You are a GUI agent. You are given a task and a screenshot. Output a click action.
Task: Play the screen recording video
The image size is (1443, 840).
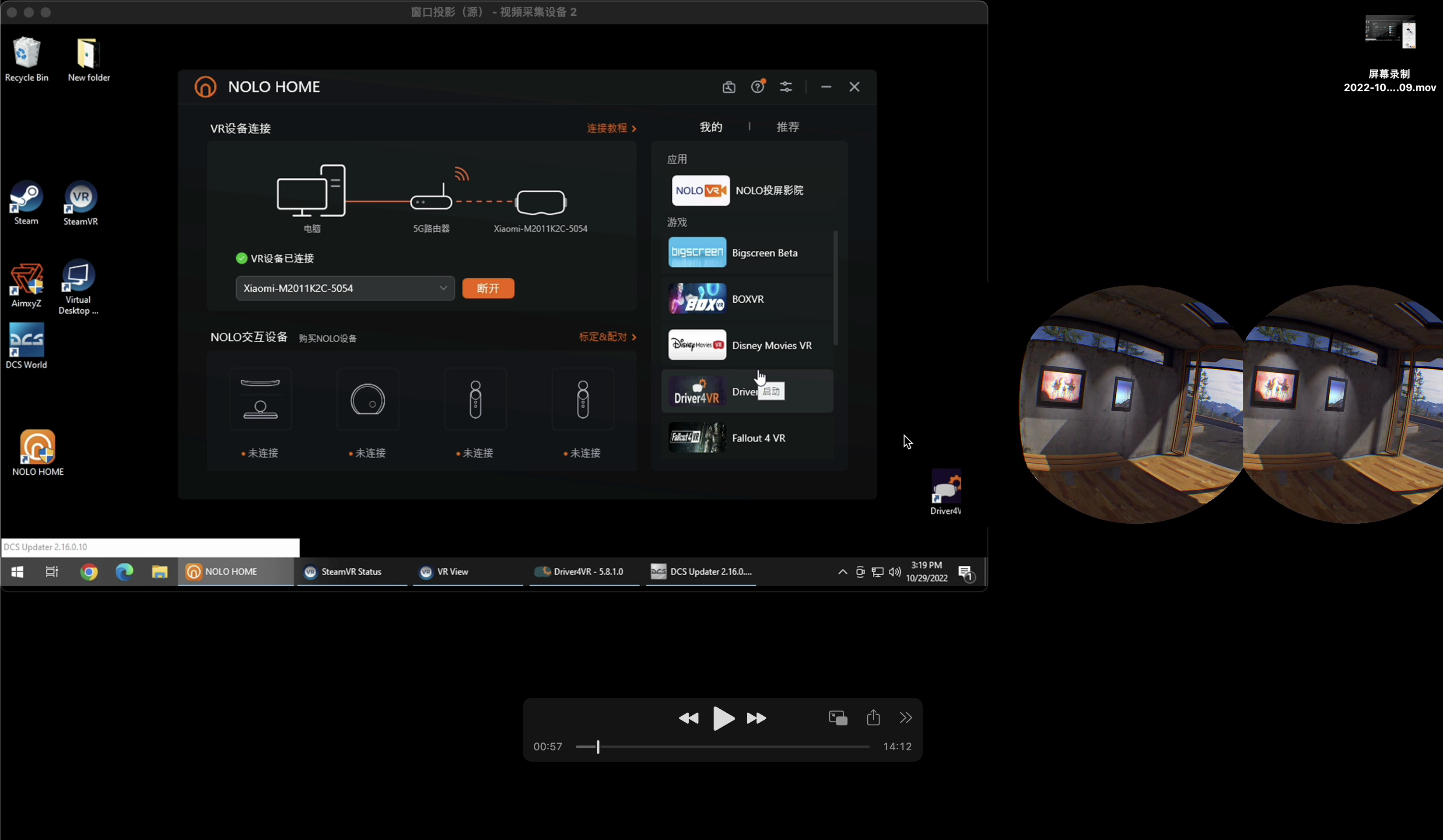pos(723,718)
